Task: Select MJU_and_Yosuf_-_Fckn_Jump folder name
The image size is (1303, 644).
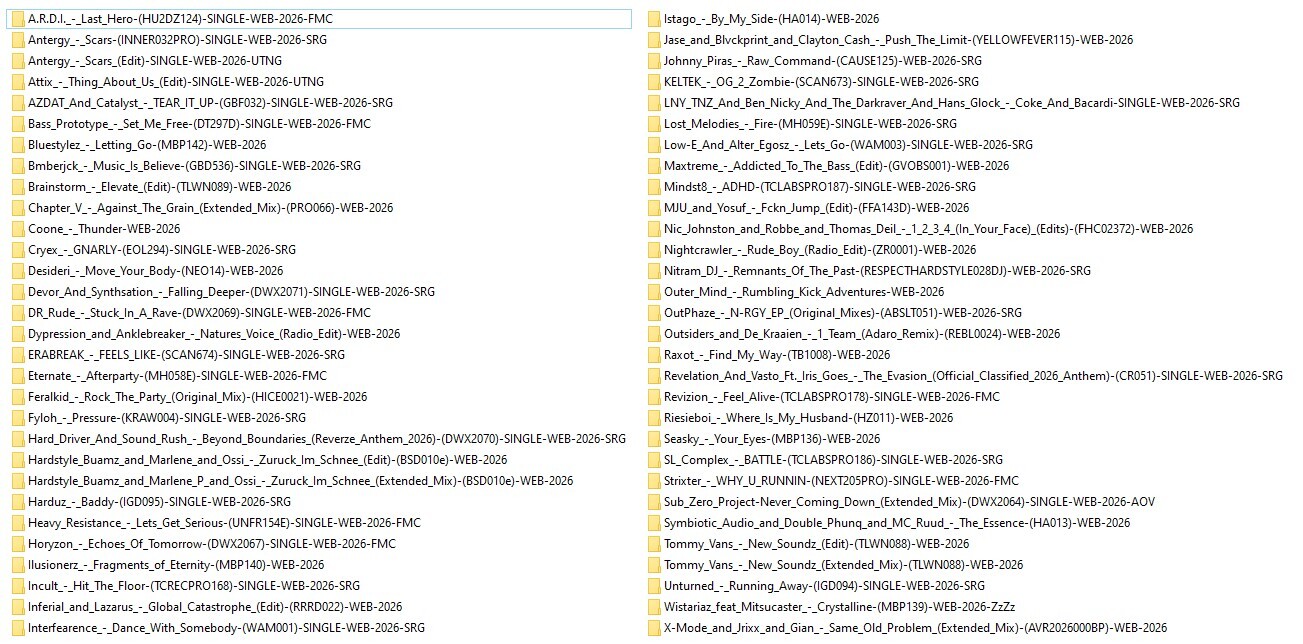Action: click(816, 208)
